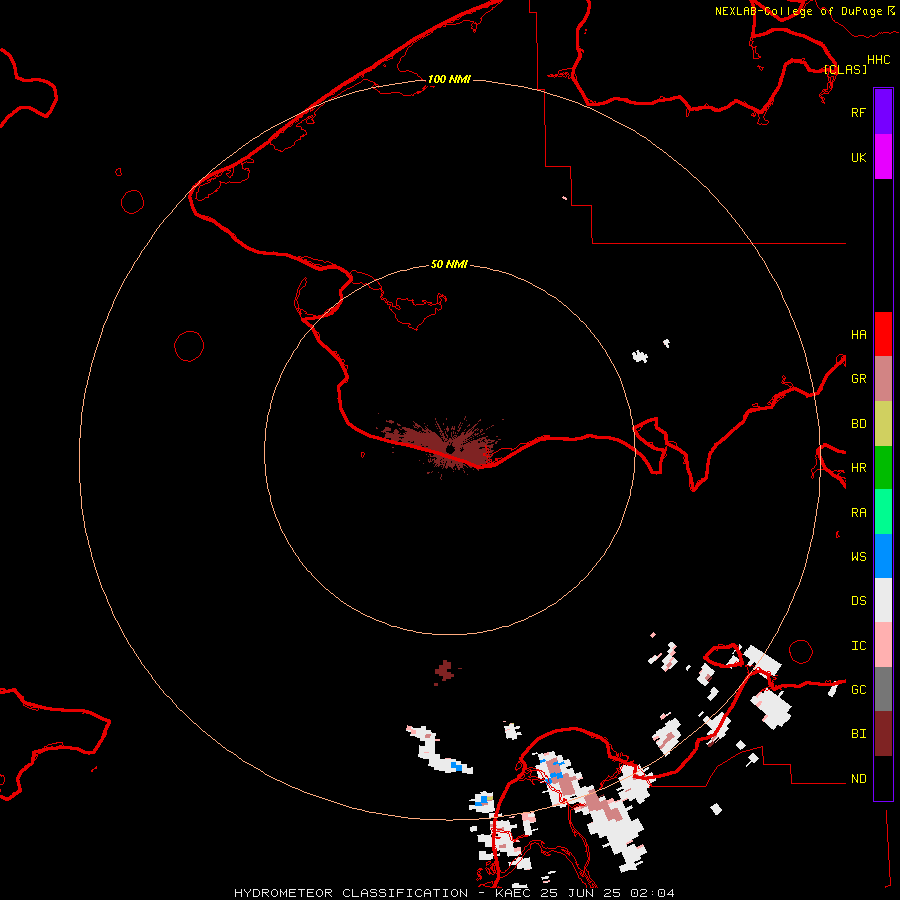Click the KAEC station identifier in the caption
The image size is (900, 900).
[513, 893]
